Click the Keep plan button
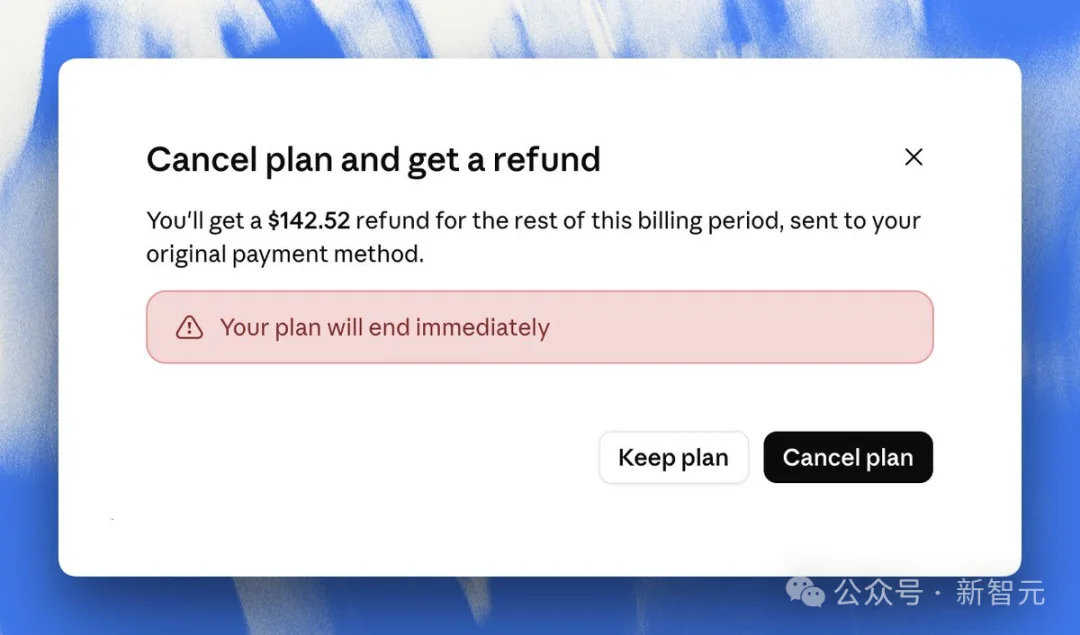This screenshot has height=635, width=1080. pyautogui.click(x=674, y=457)
